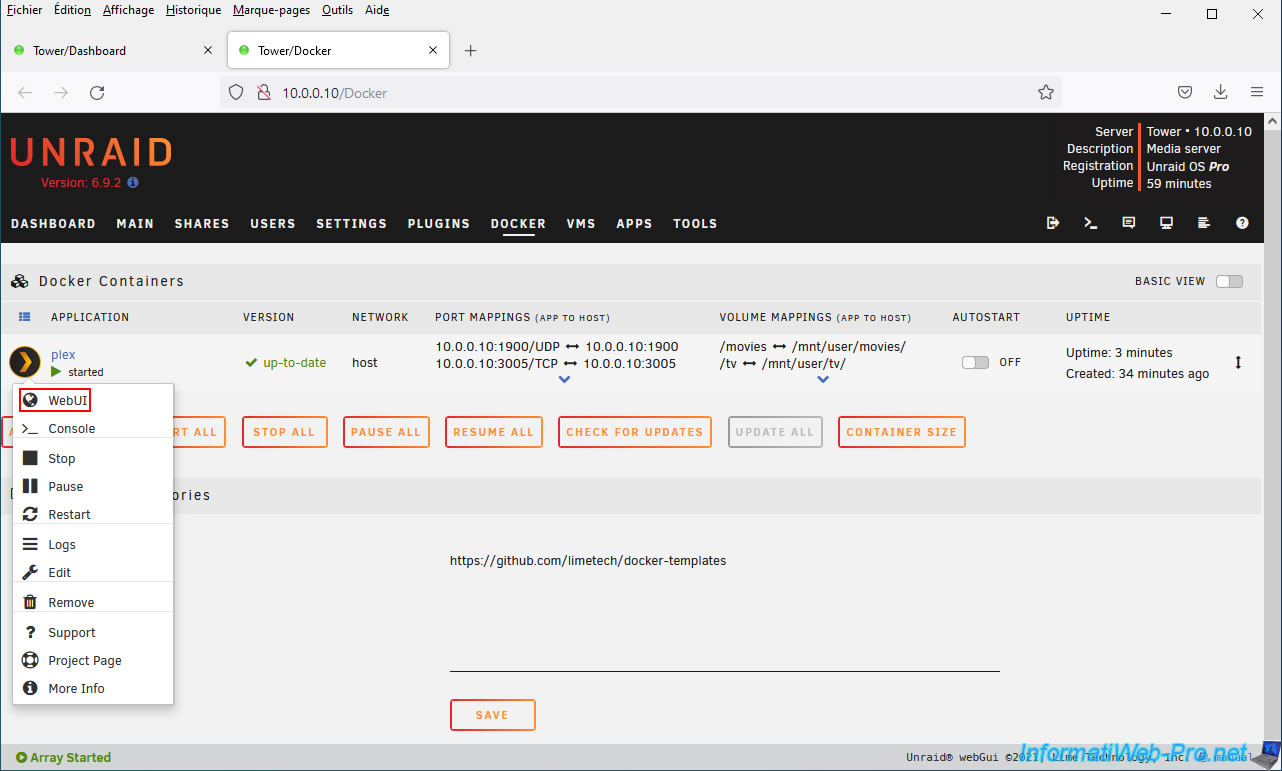Click the log icon in header

(1204, 223)
